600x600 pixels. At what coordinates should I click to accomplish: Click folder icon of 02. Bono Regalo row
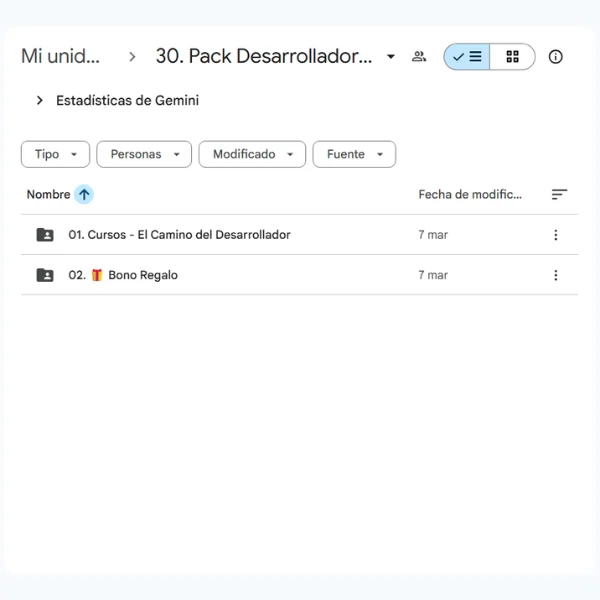point(45,275)
